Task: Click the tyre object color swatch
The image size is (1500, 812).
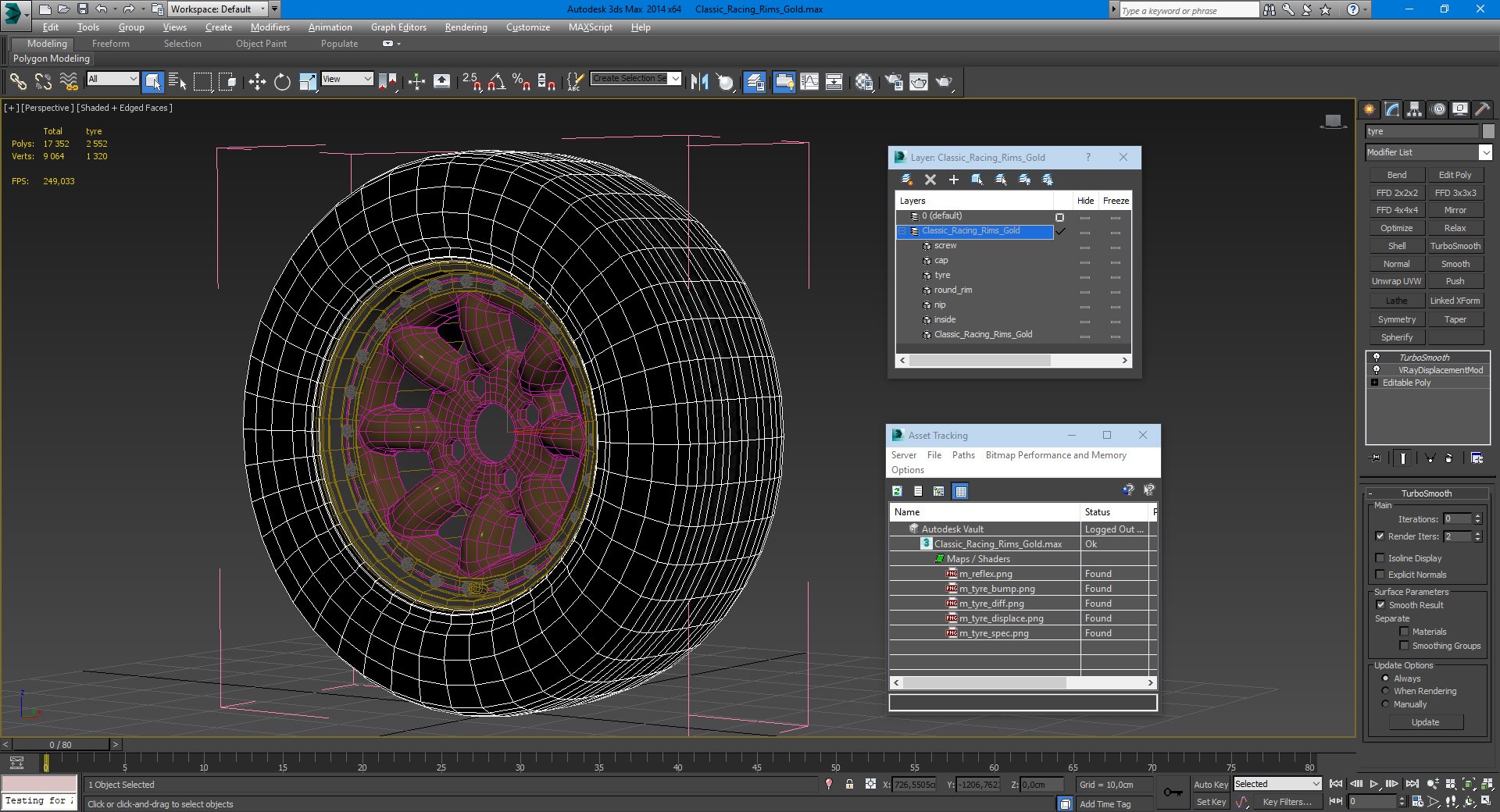Action: (1488, 131)
